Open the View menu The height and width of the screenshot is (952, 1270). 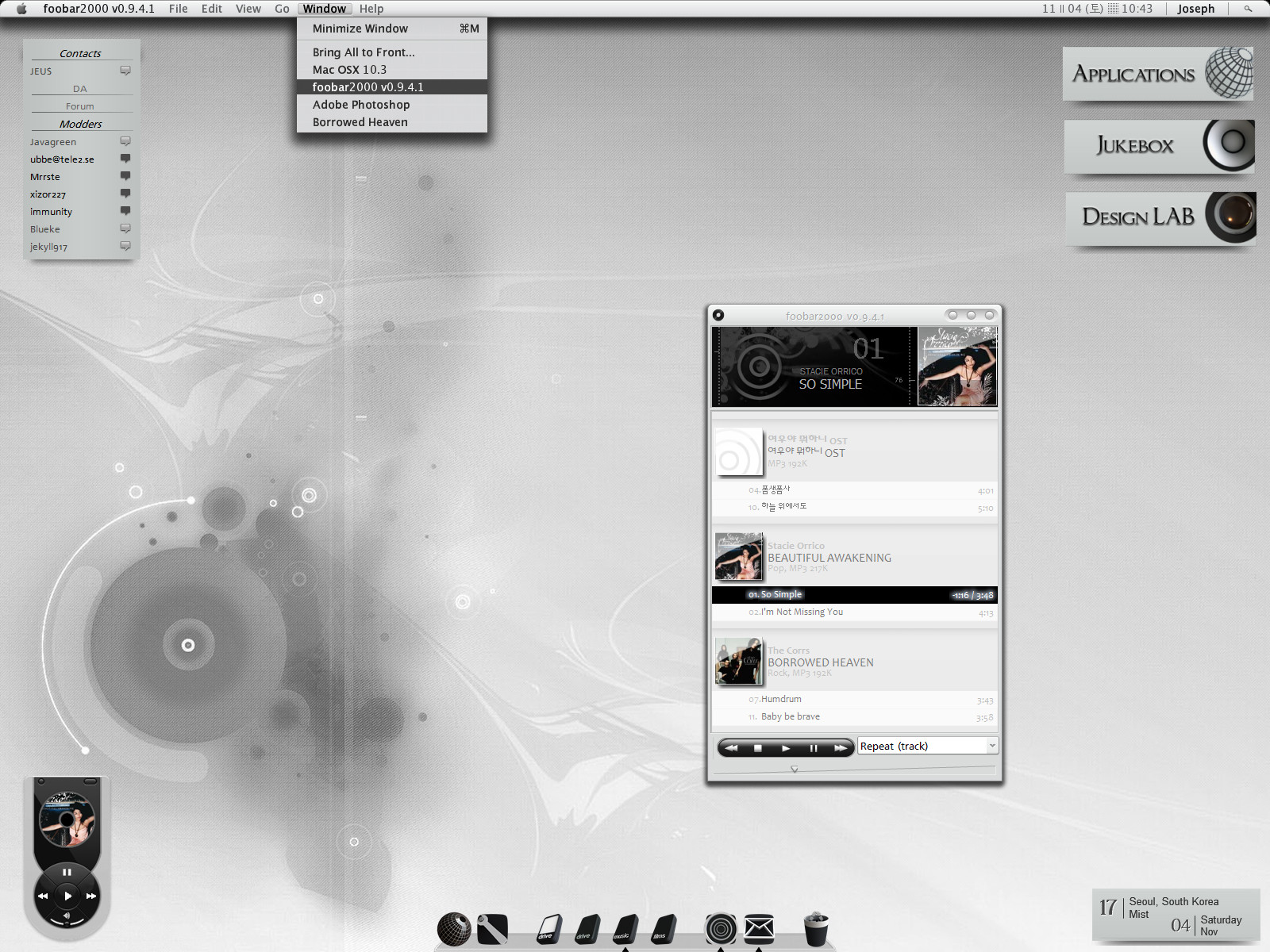pos(248,9)
